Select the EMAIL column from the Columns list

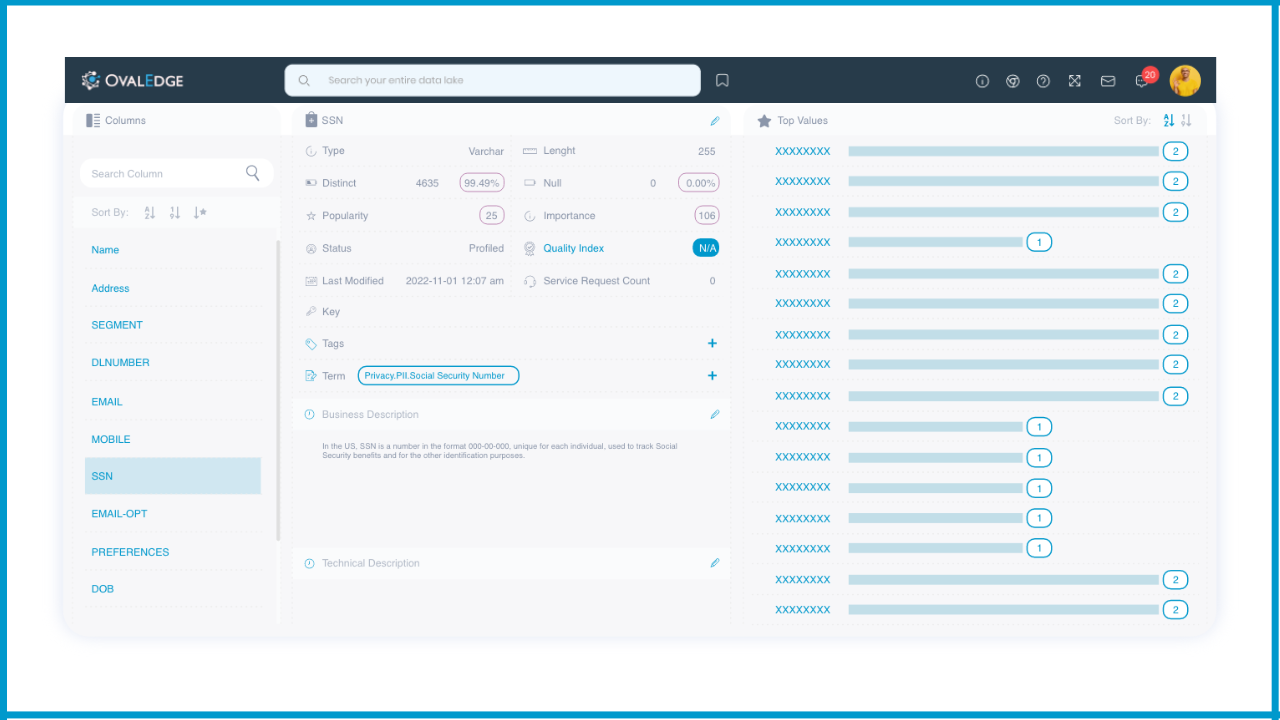pos(107,401)
